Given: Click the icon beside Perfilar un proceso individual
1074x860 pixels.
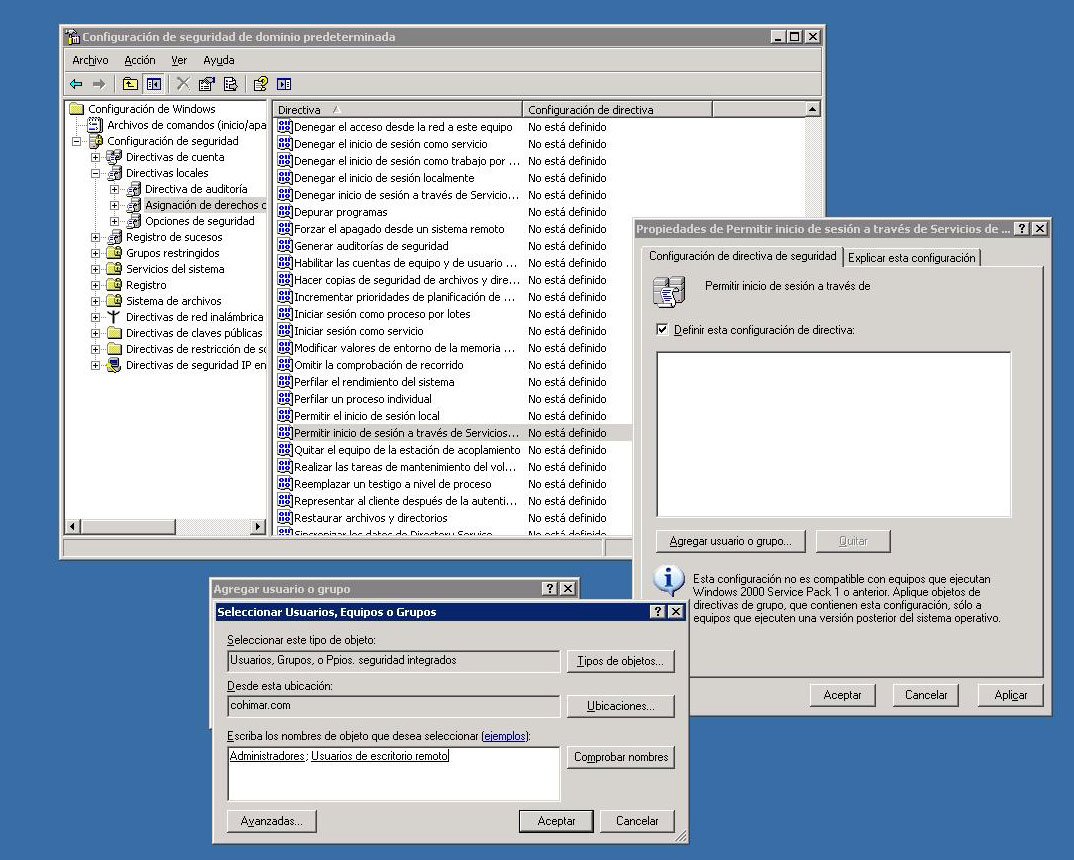Looking at the screenshot, I should [285, 399].
